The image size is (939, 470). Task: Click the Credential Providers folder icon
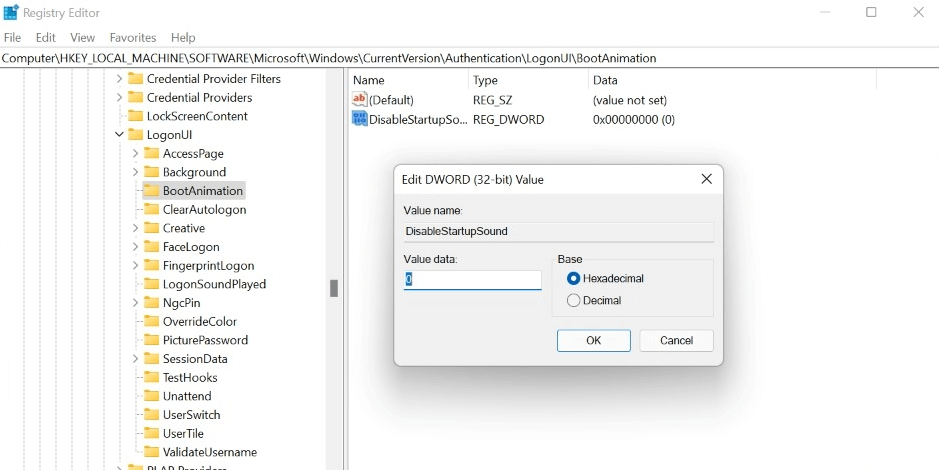pyautogui.click(x=136, y=97)
